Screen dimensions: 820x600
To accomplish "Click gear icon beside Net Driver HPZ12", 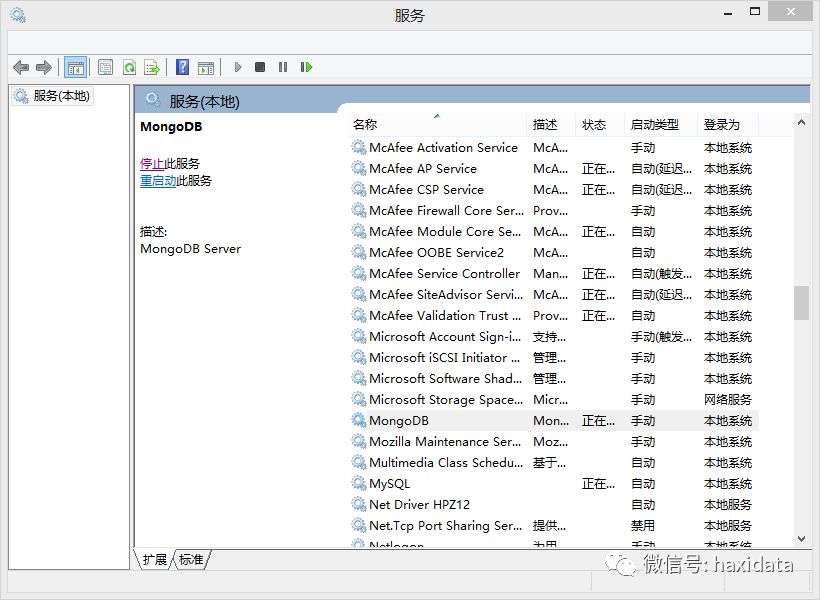I will tap(359, 504).
